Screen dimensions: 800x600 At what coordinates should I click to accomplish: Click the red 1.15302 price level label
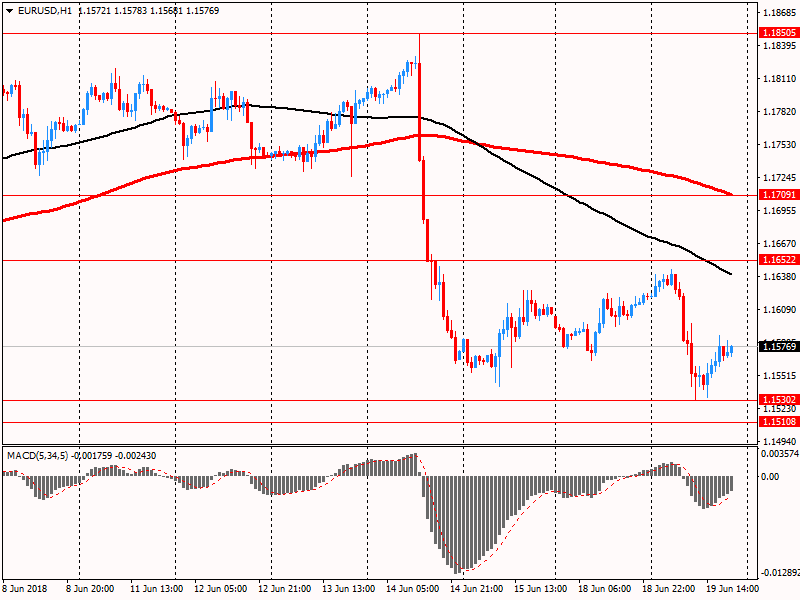(779, 399)
